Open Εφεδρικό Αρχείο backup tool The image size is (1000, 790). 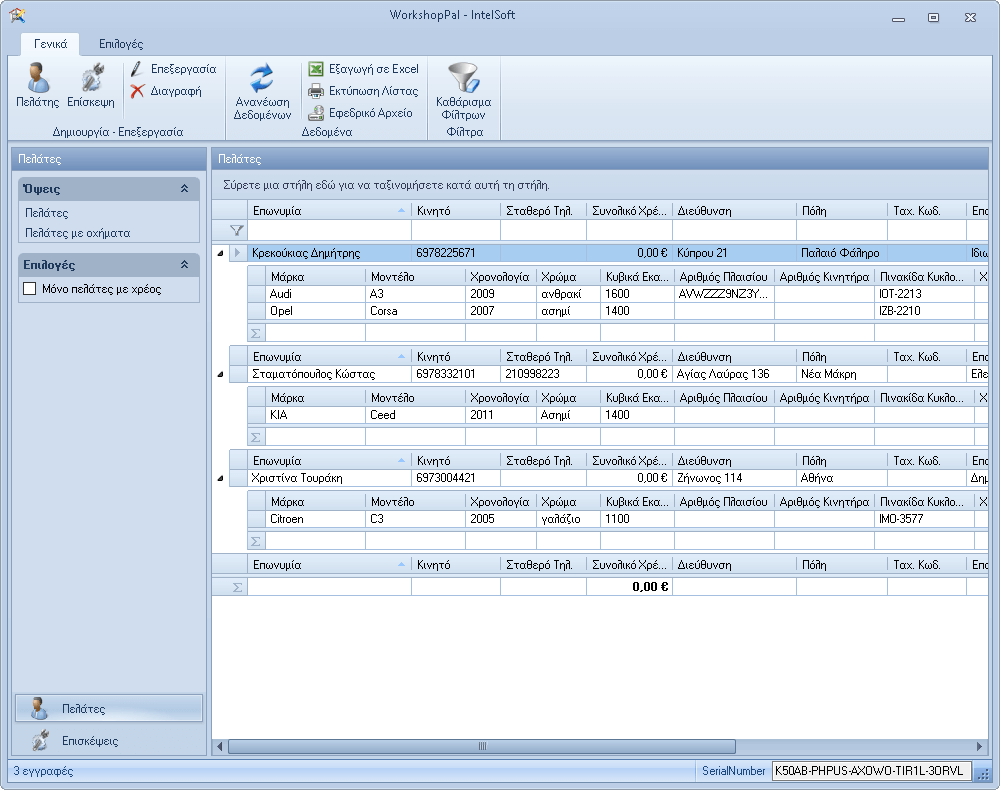360,113
